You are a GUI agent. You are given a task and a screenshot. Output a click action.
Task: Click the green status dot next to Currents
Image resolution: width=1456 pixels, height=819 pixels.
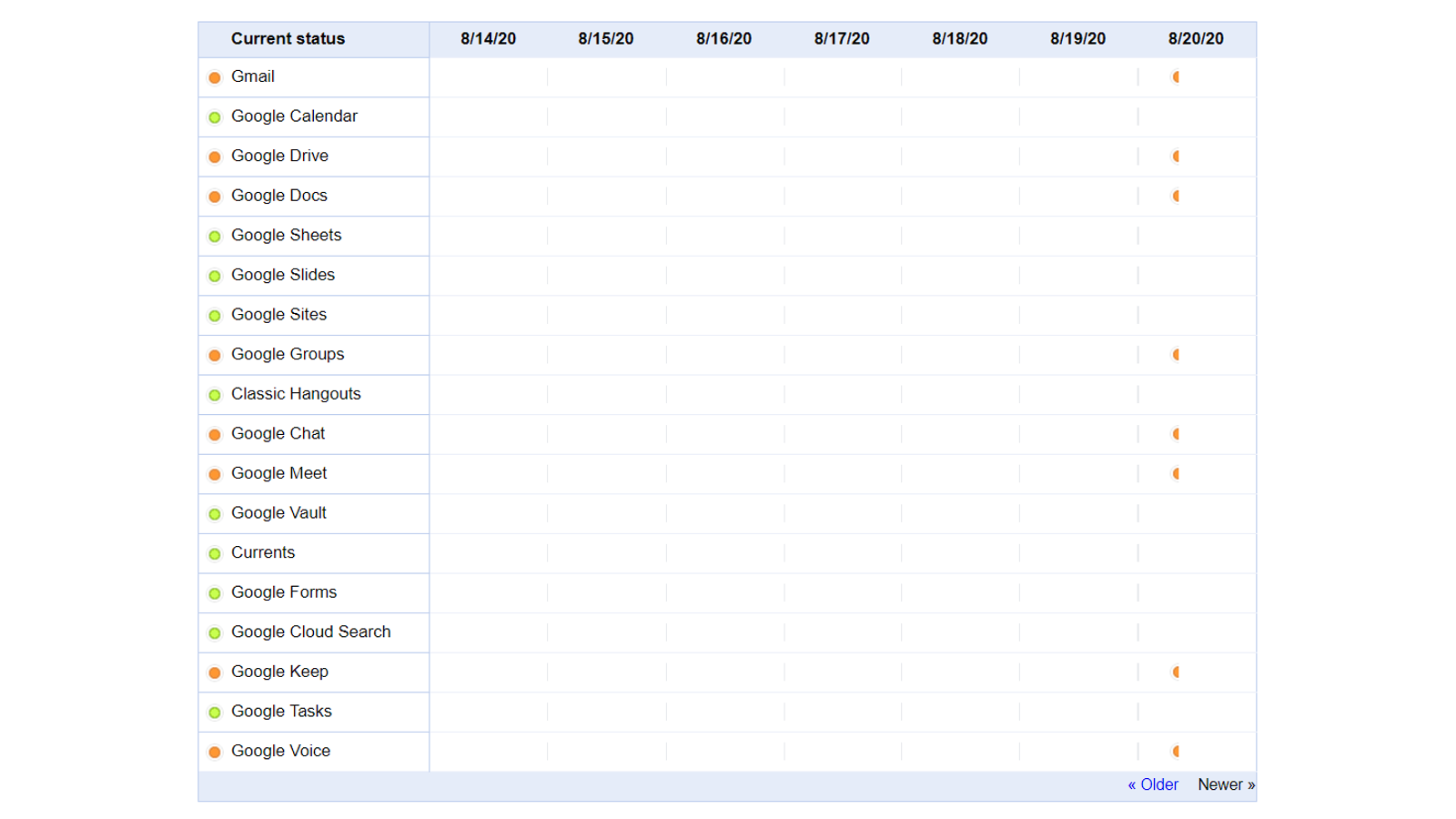[215, 553]
